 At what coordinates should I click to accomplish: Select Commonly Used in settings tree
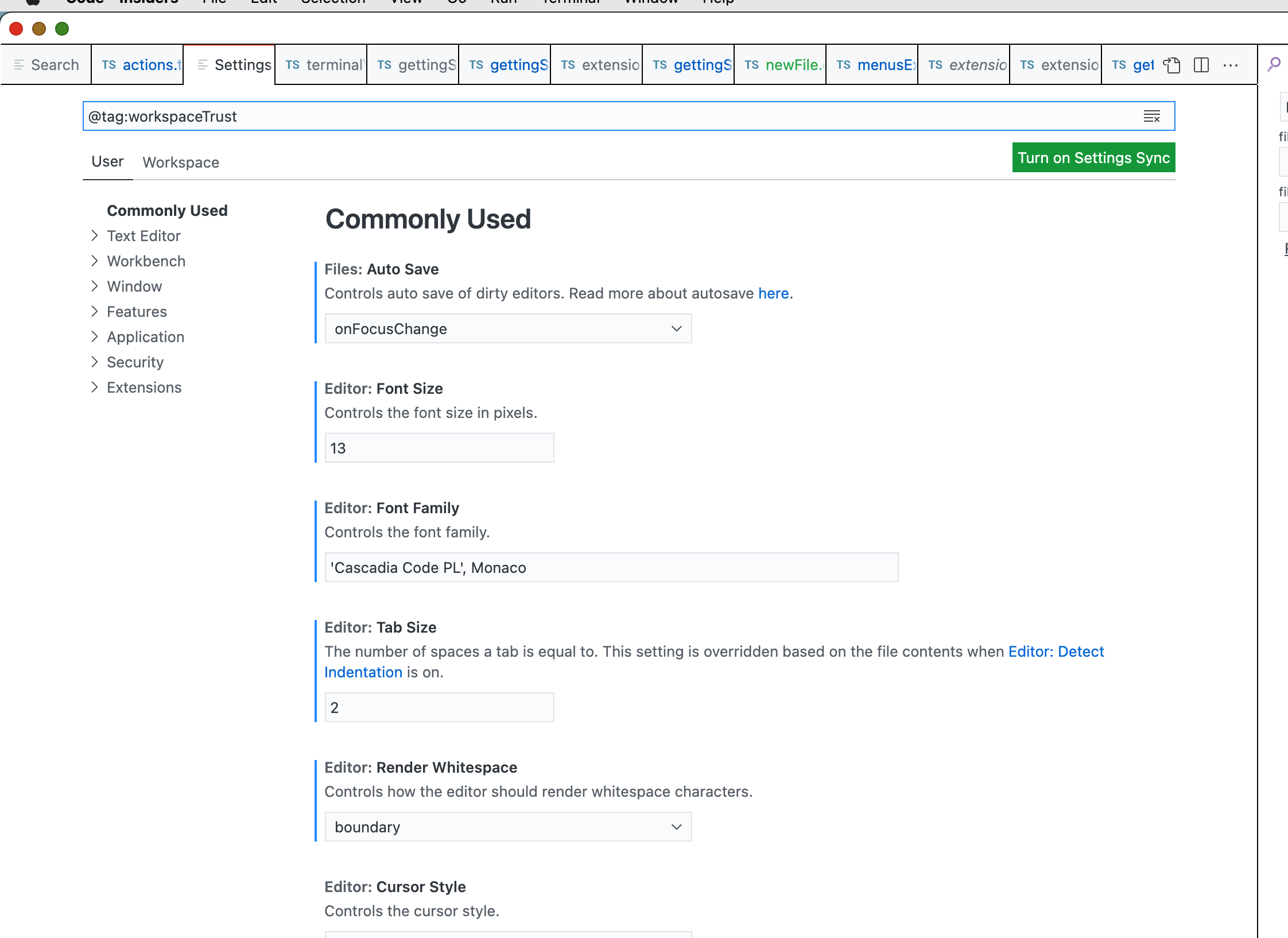pos(167,211)
